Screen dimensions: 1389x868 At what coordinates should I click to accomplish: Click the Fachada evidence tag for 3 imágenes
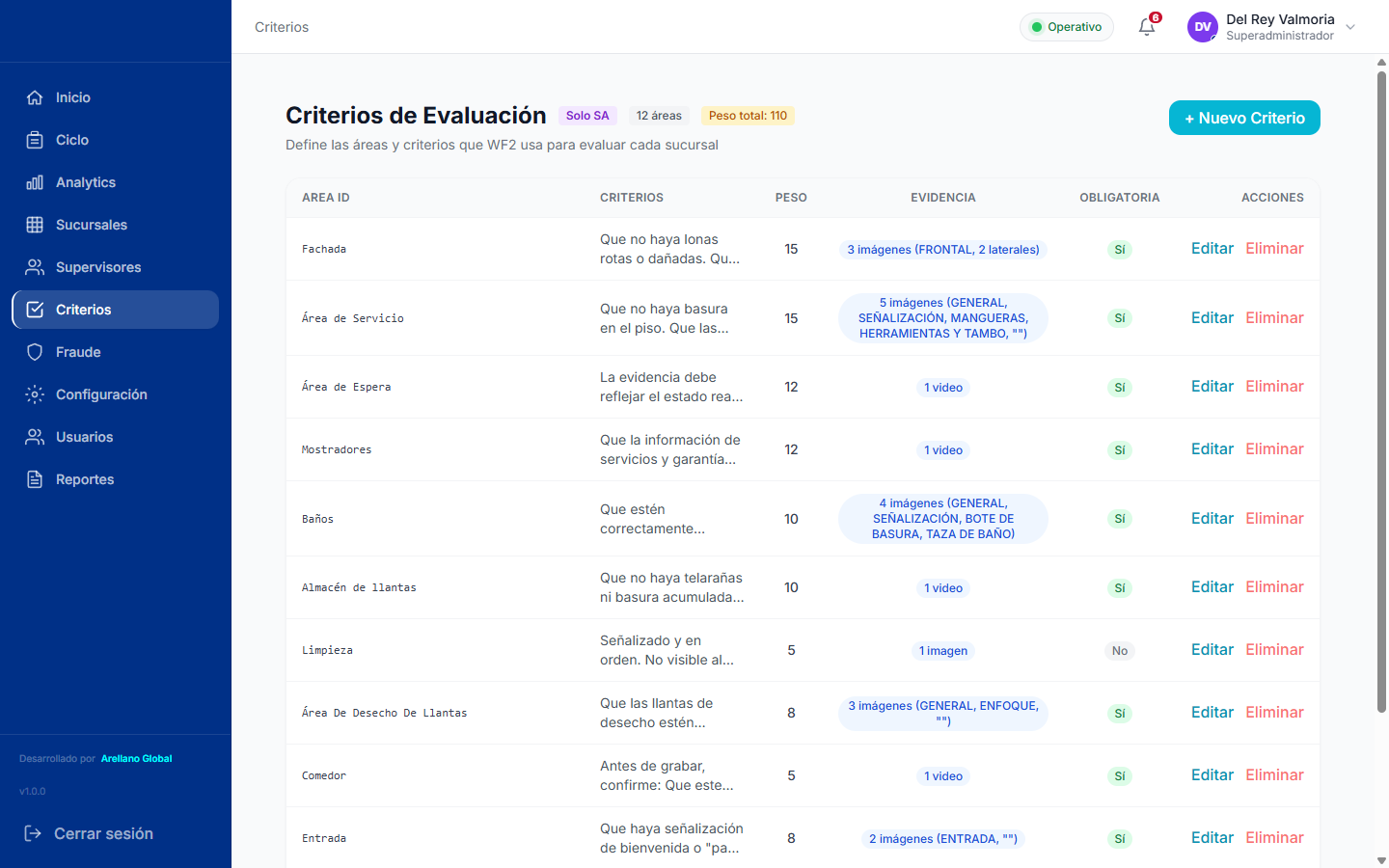click(943, 250)
